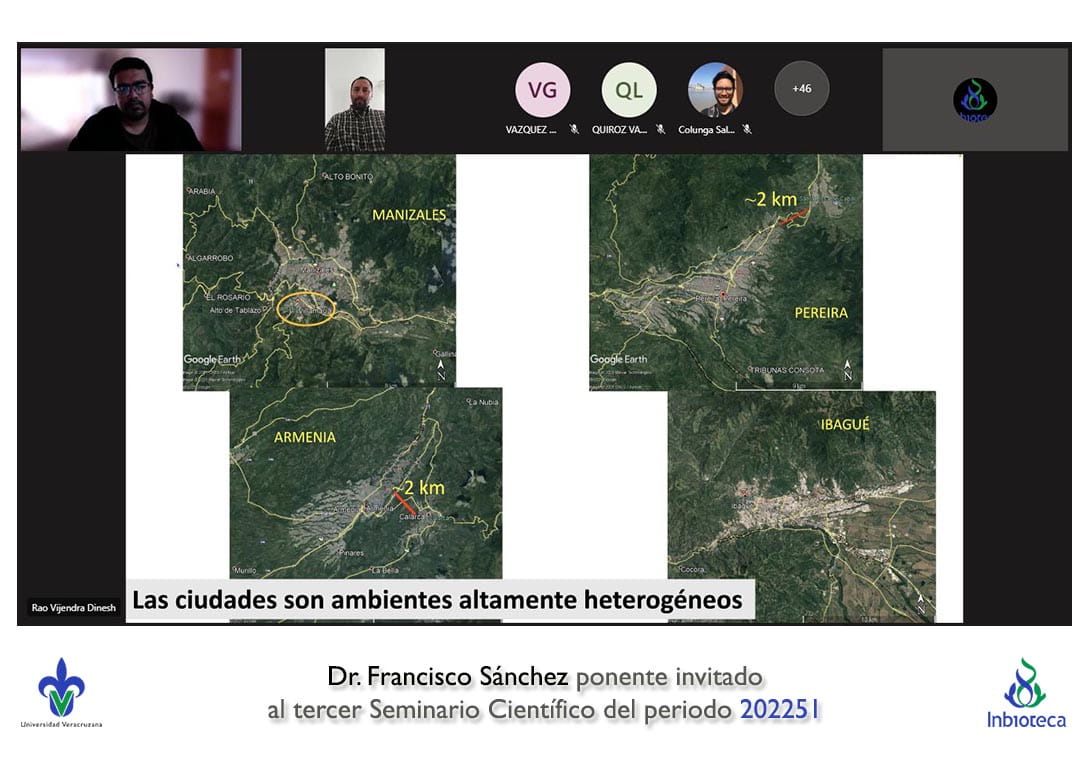Select the Colunga Sal participant photo avatar
The width and height of the screenshot is (1090, 760).
coord(715,90)
